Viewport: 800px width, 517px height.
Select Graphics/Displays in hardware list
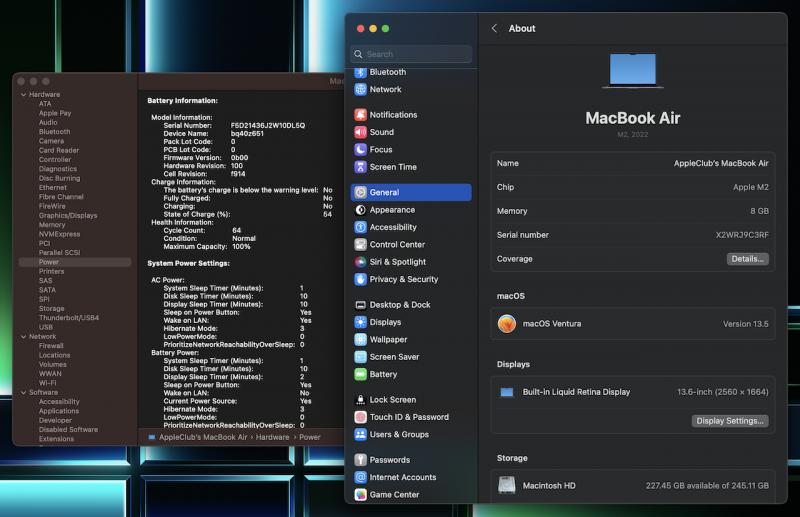pyautogui.click(x=68, y=215)
